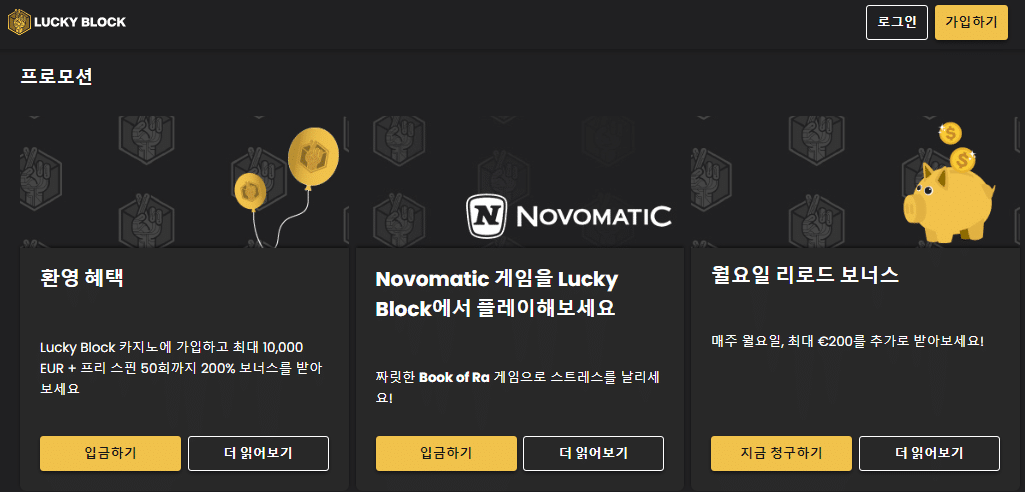Open the 월요일 리로드 보너스 title

coord(805,276)
